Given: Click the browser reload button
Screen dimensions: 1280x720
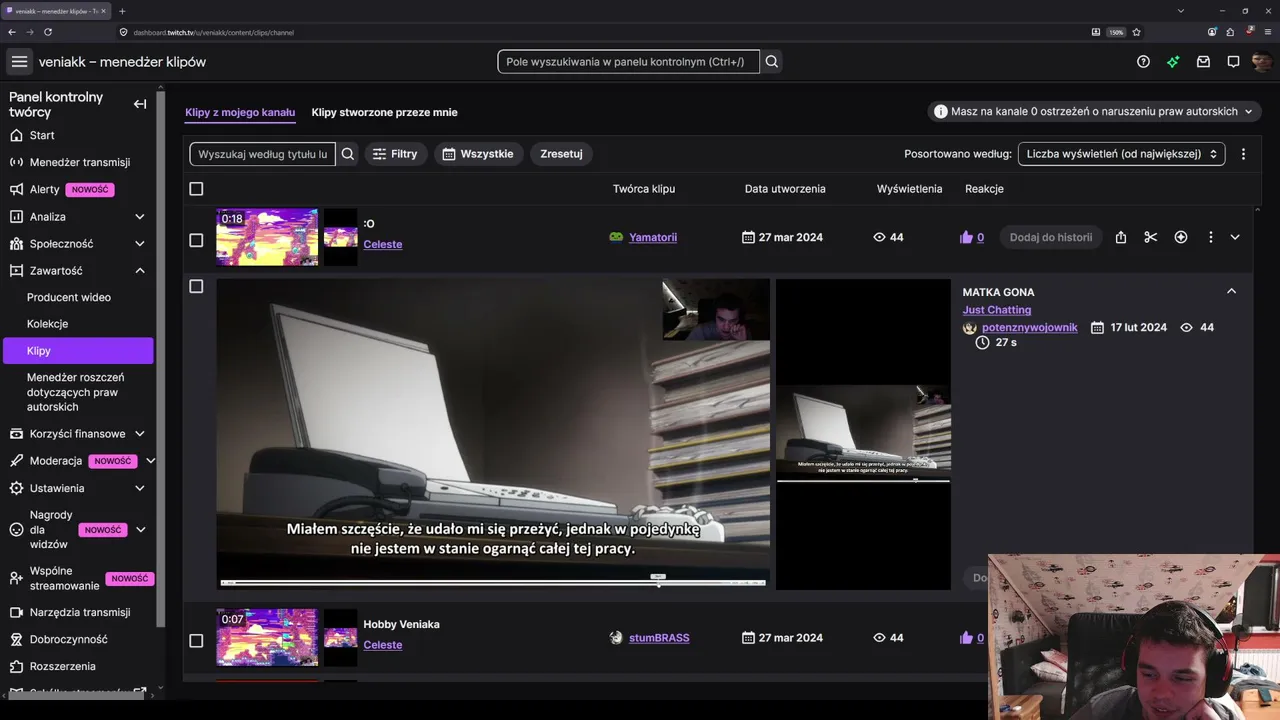Looking at the screenshot, I should (x=48, y=32).
